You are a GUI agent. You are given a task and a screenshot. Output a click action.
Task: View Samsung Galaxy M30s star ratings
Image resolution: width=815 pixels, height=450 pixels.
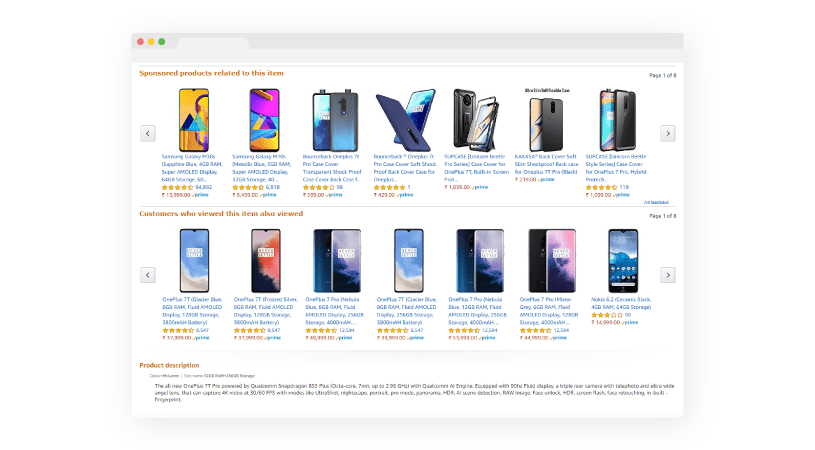(x=177, y=188)
